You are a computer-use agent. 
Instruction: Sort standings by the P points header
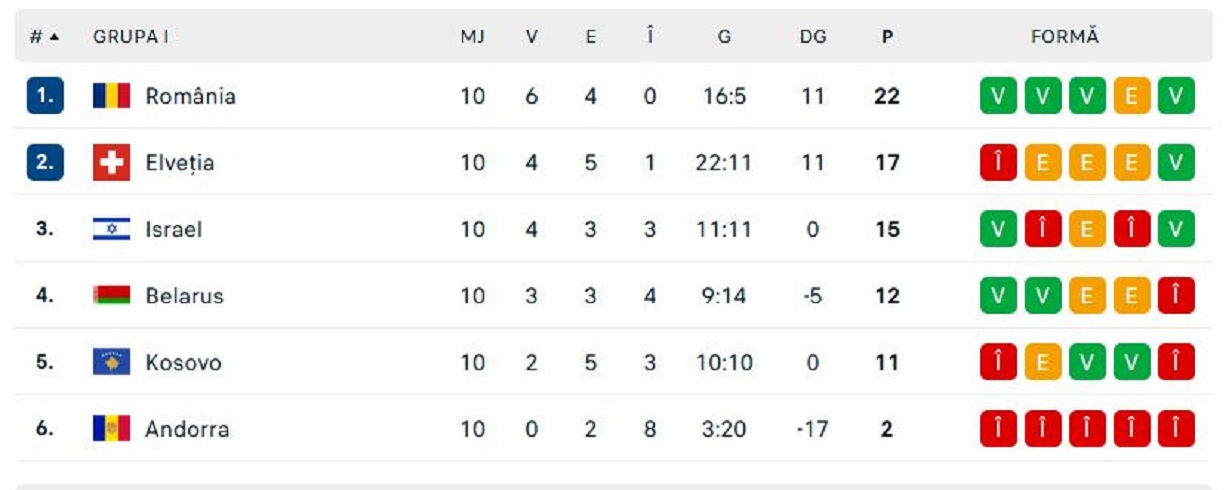[x=887, y=36]
